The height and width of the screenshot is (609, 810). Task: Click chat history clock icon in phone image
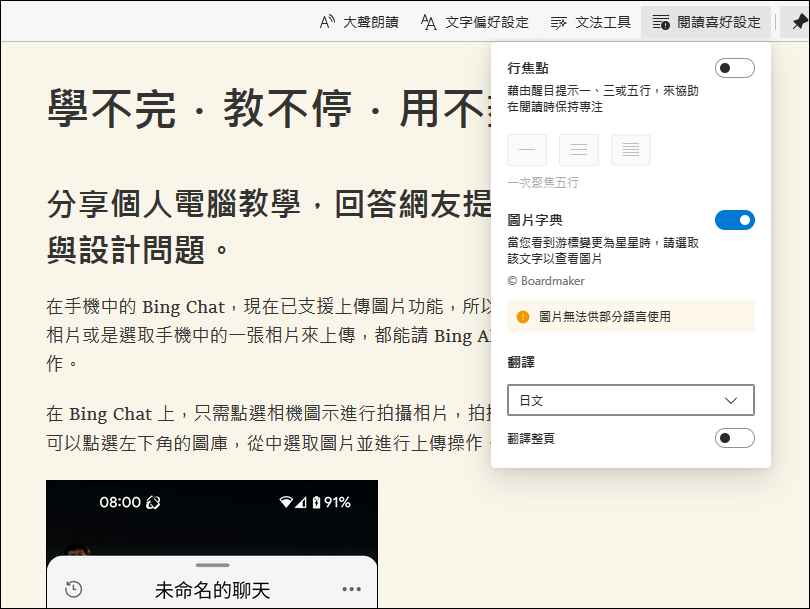[74, 589]
